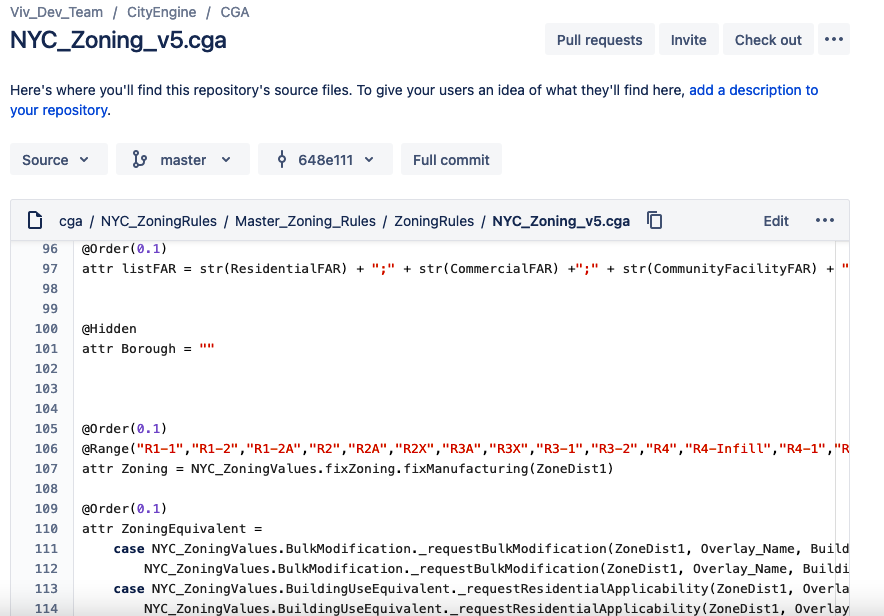Viewport: 884px width, 616px height.
Task: Open the CGA repository breadcrumb
Action: (235, 12)
